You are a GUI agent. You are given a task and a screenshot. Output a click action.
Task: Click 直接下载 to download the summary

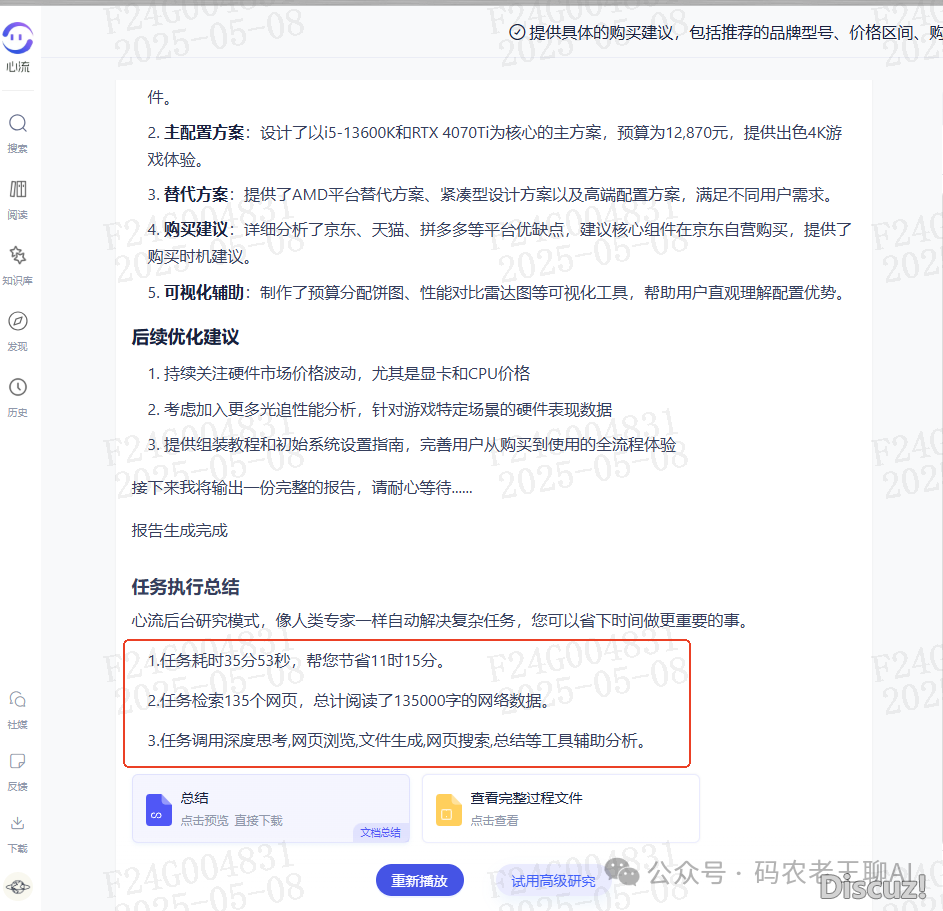point(259,820)
